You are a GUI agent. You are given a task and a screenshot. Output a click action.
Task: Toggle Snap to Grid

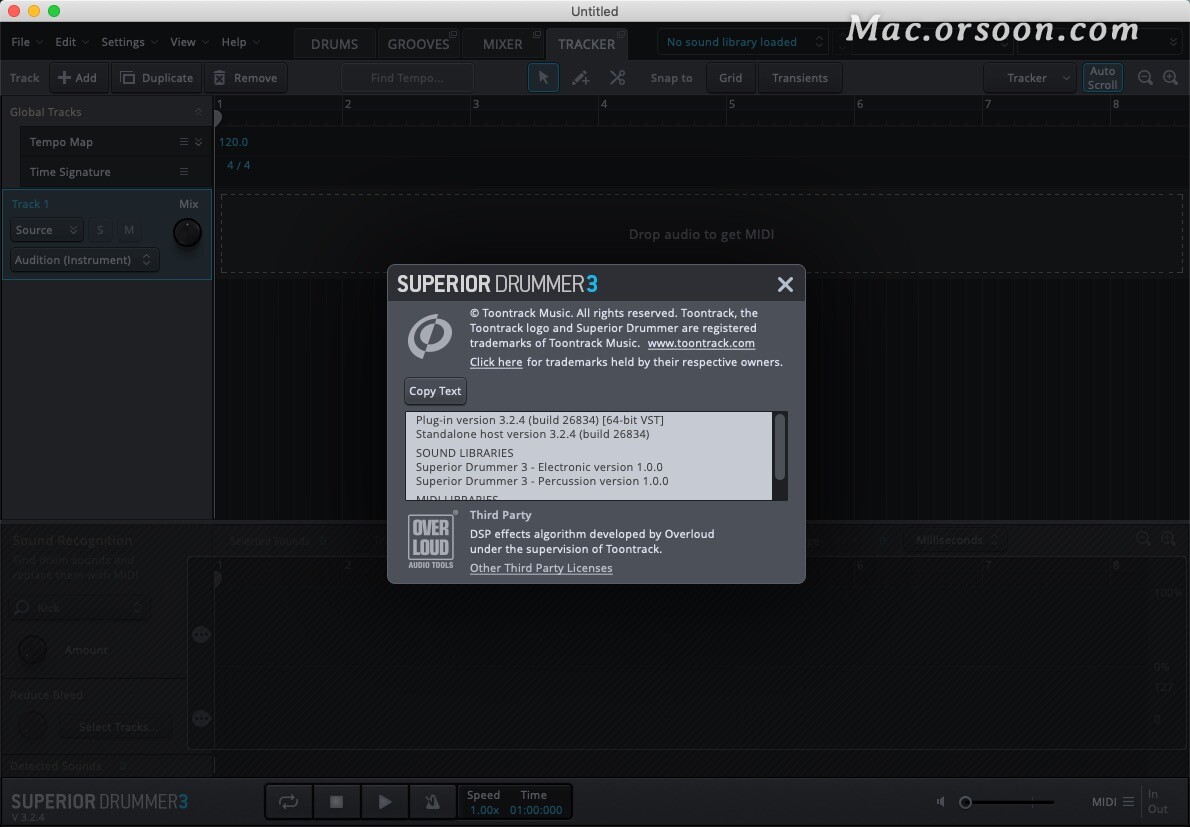[730, 77]
